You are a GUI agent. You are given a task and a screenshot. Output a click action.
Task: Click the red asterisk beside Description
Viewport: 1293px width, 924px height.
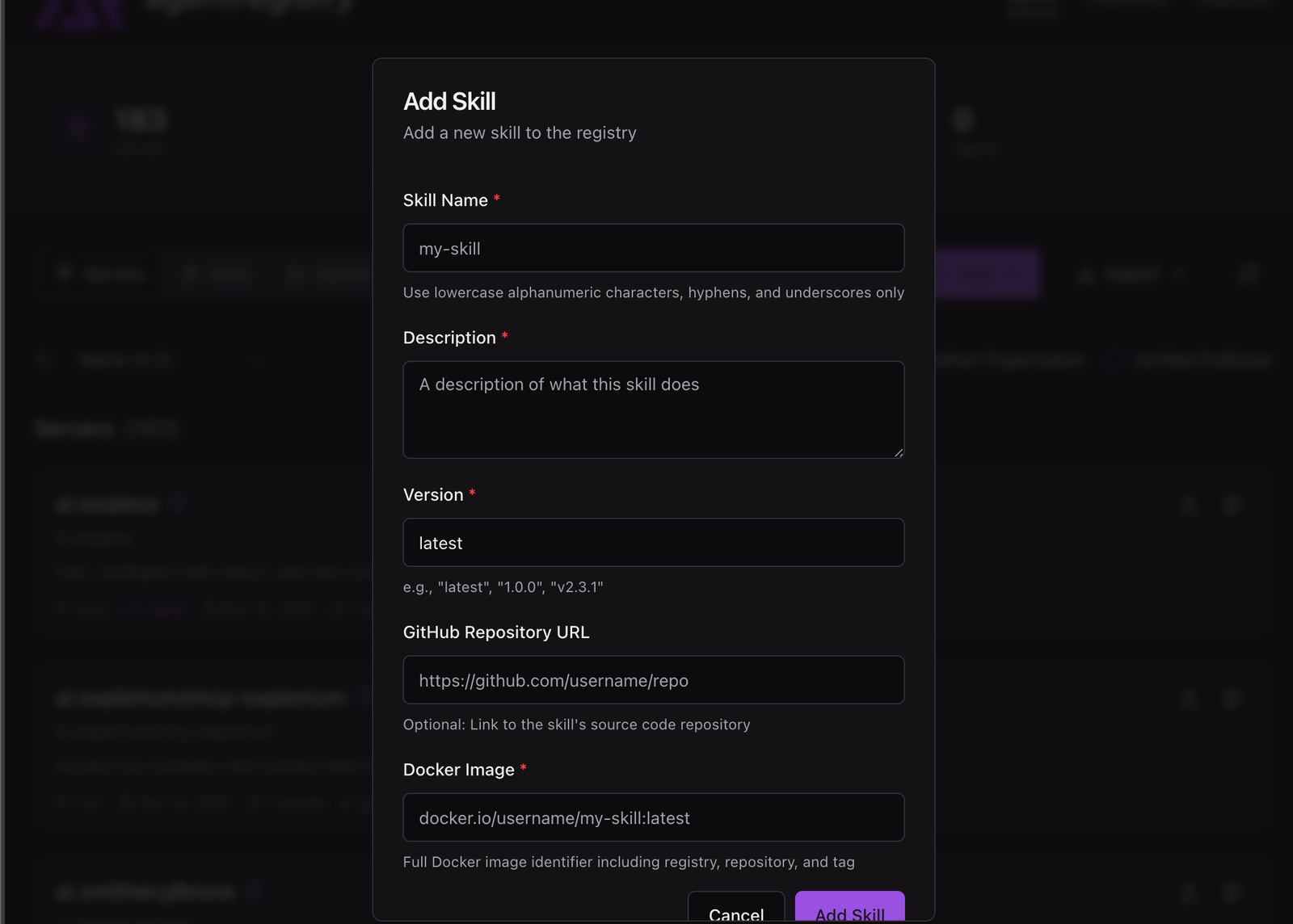click(x=505, y=336)
